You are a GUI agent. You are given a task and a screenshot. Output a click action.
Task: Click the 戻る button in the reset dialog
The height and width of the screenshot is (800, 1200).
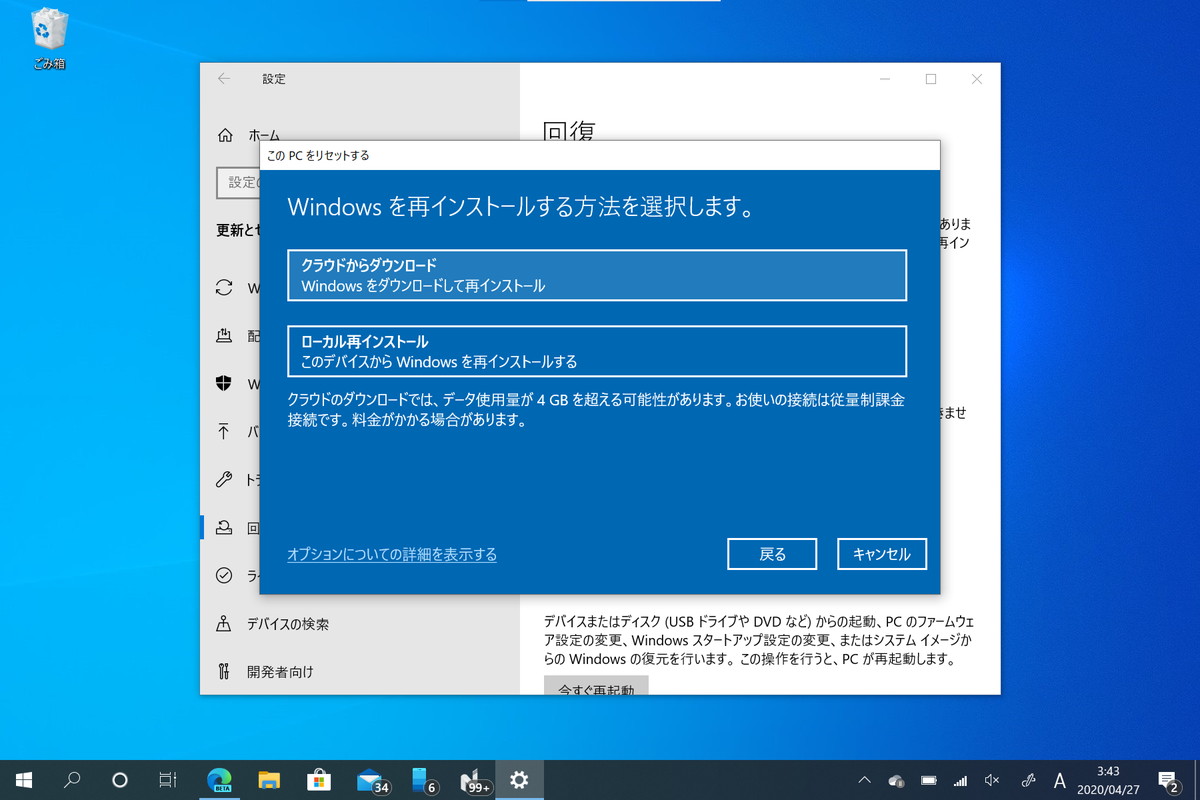772,554
